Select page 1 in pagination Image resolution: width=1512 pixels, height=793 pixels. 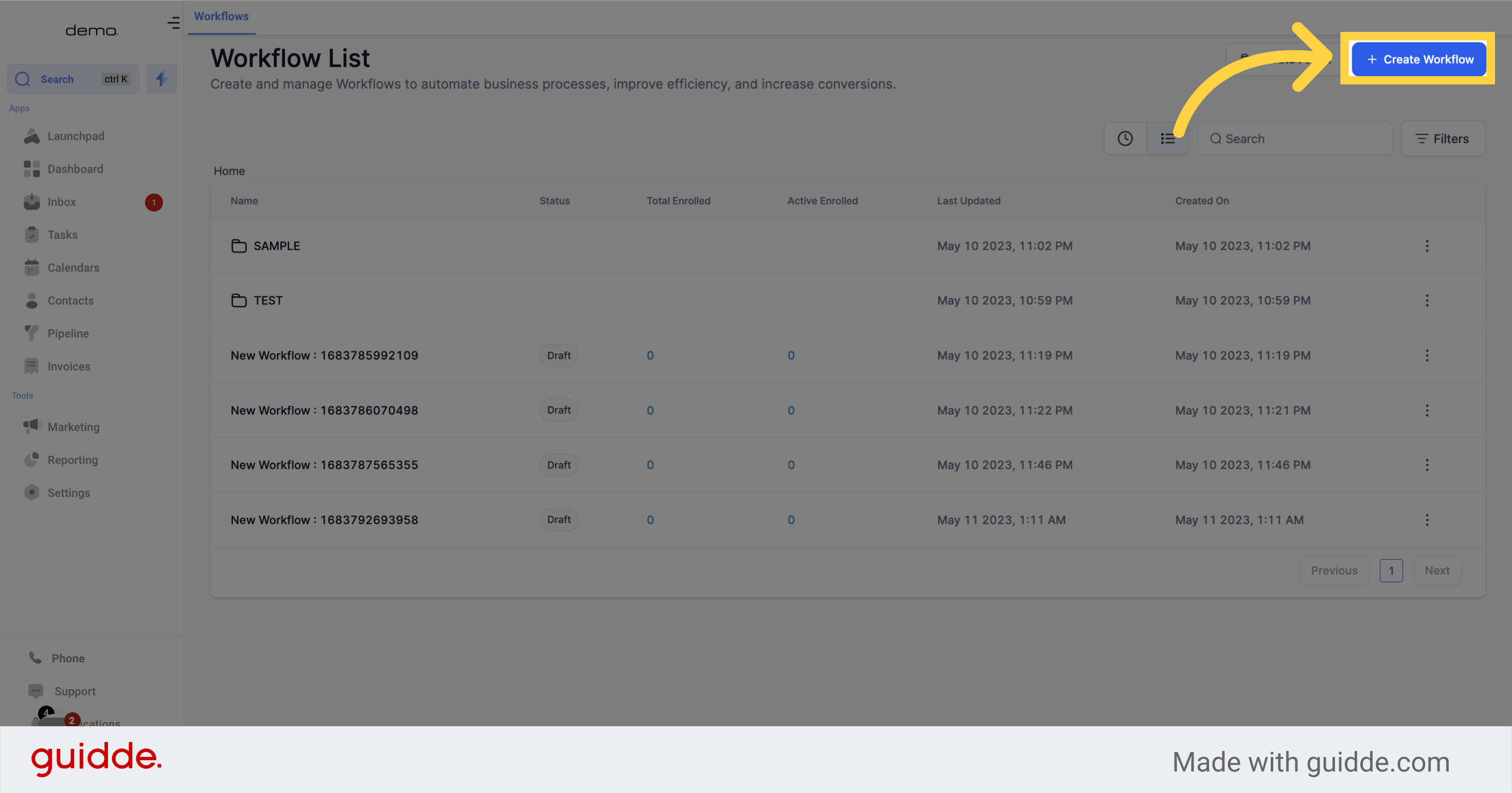(x=1391, y=571)
